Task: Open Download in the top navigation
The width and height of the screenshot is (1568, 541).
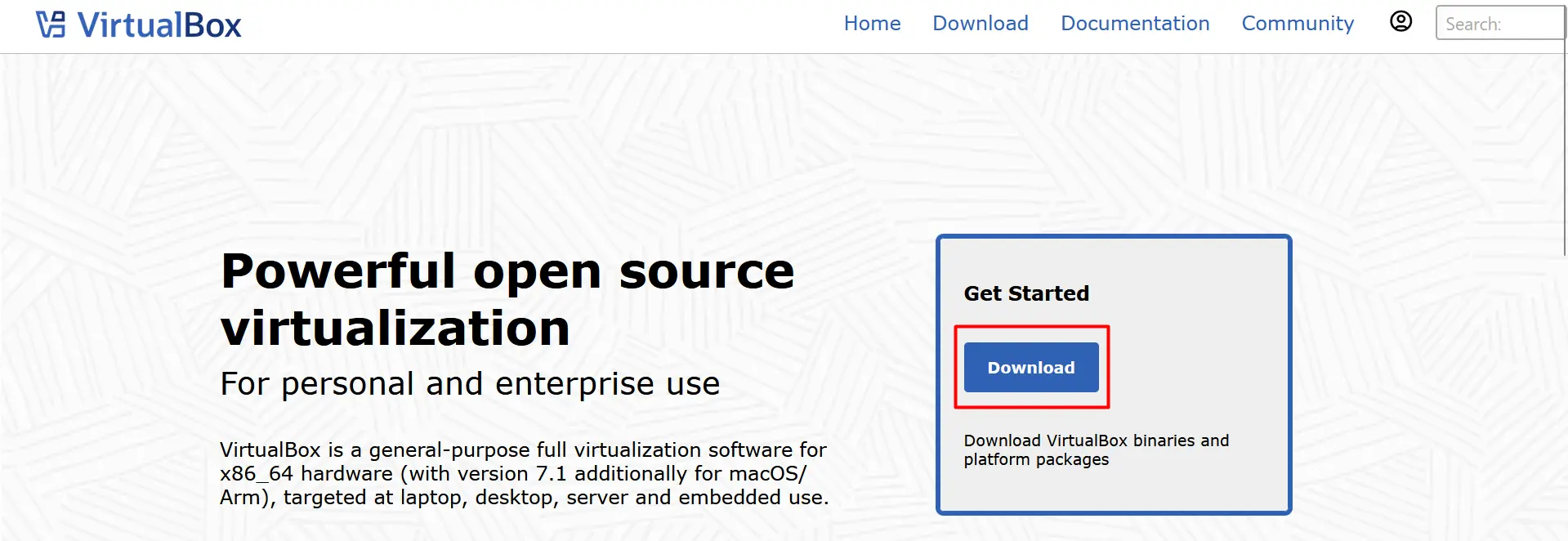Action: (980, 24)
